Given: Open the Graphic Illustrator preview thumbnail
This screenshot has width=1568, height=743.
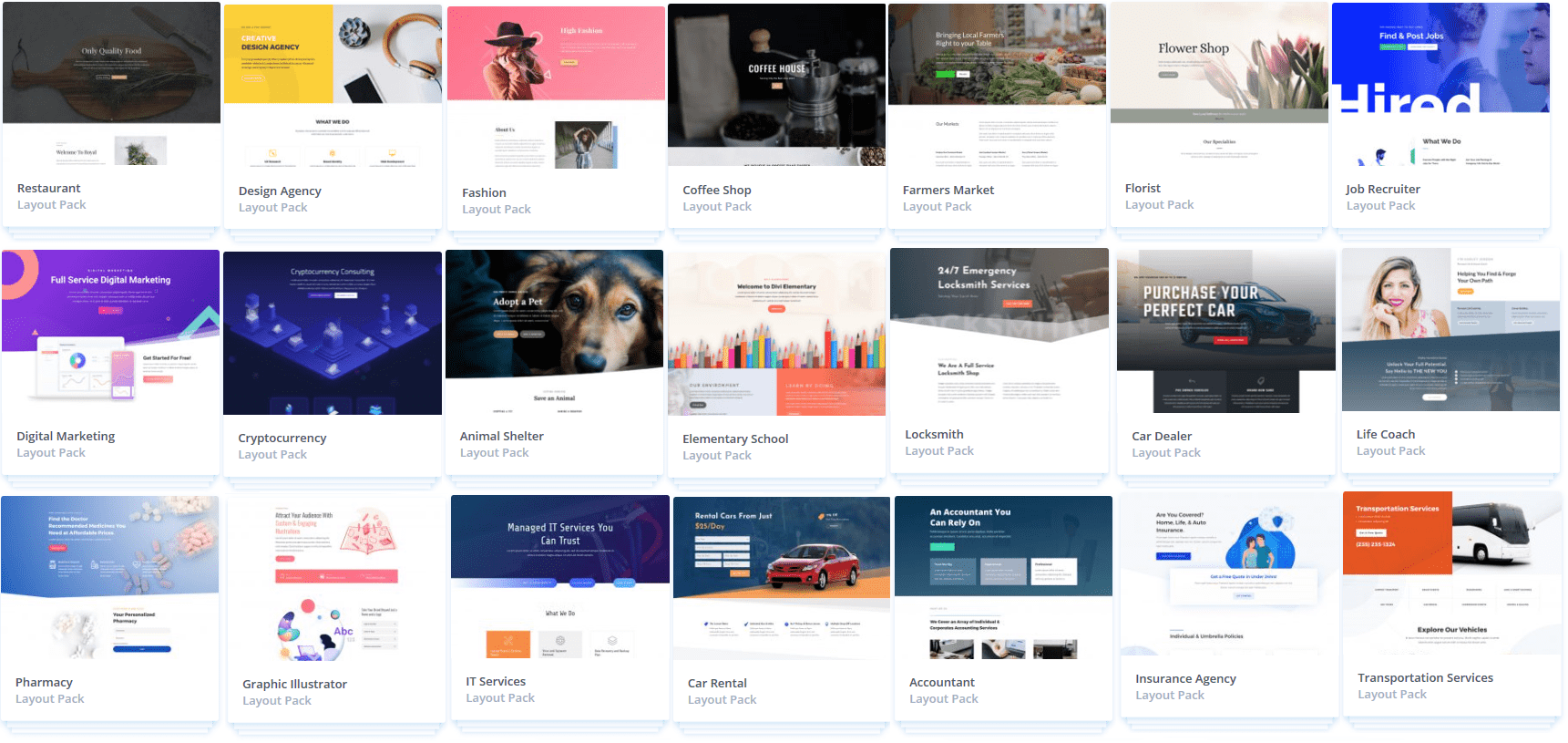Looking at the screenshot, I should 336,580.
